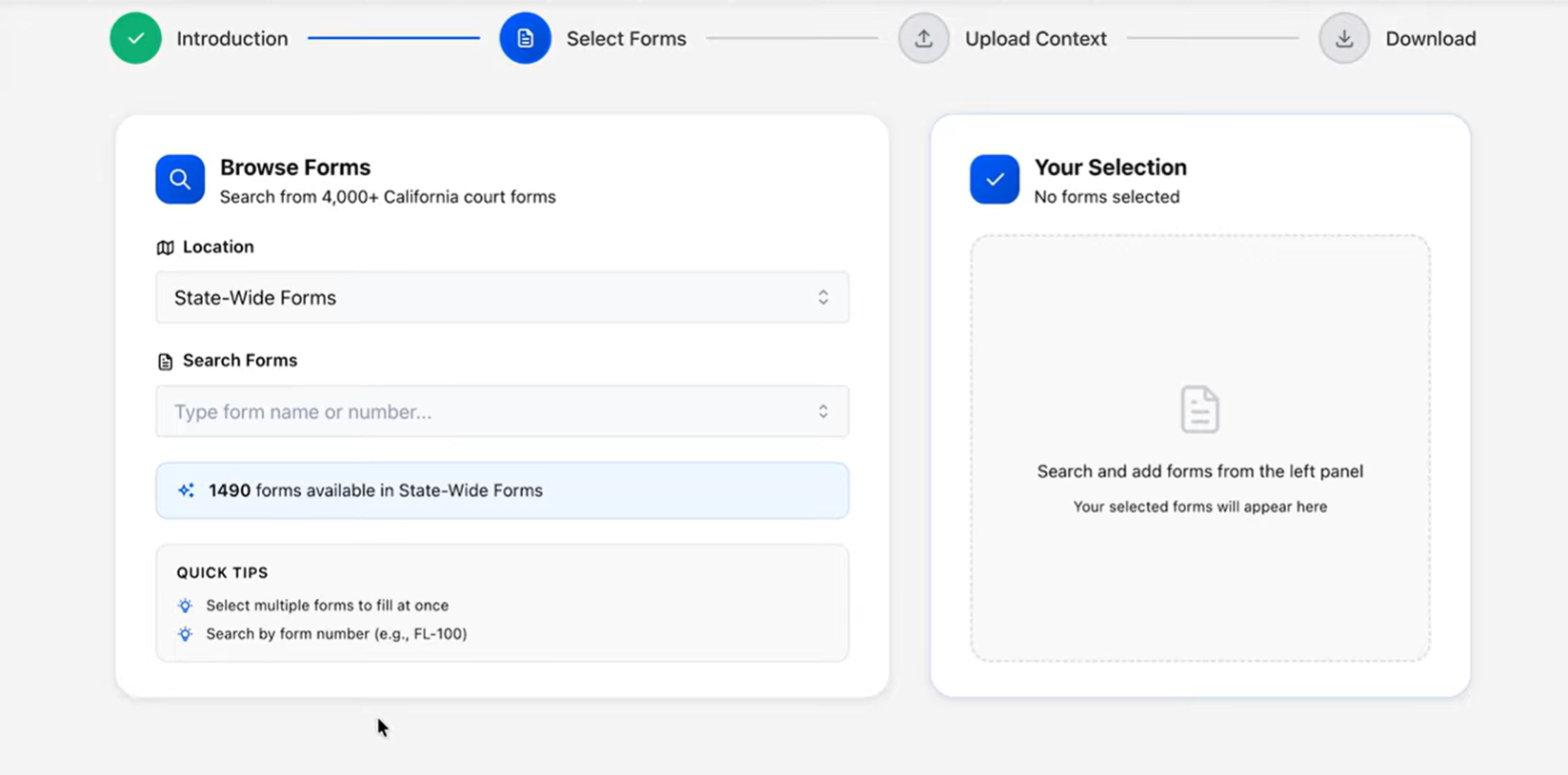Click the empty selection document placeholder icon
The image size is (1568, 775).
coord(1199,409)
